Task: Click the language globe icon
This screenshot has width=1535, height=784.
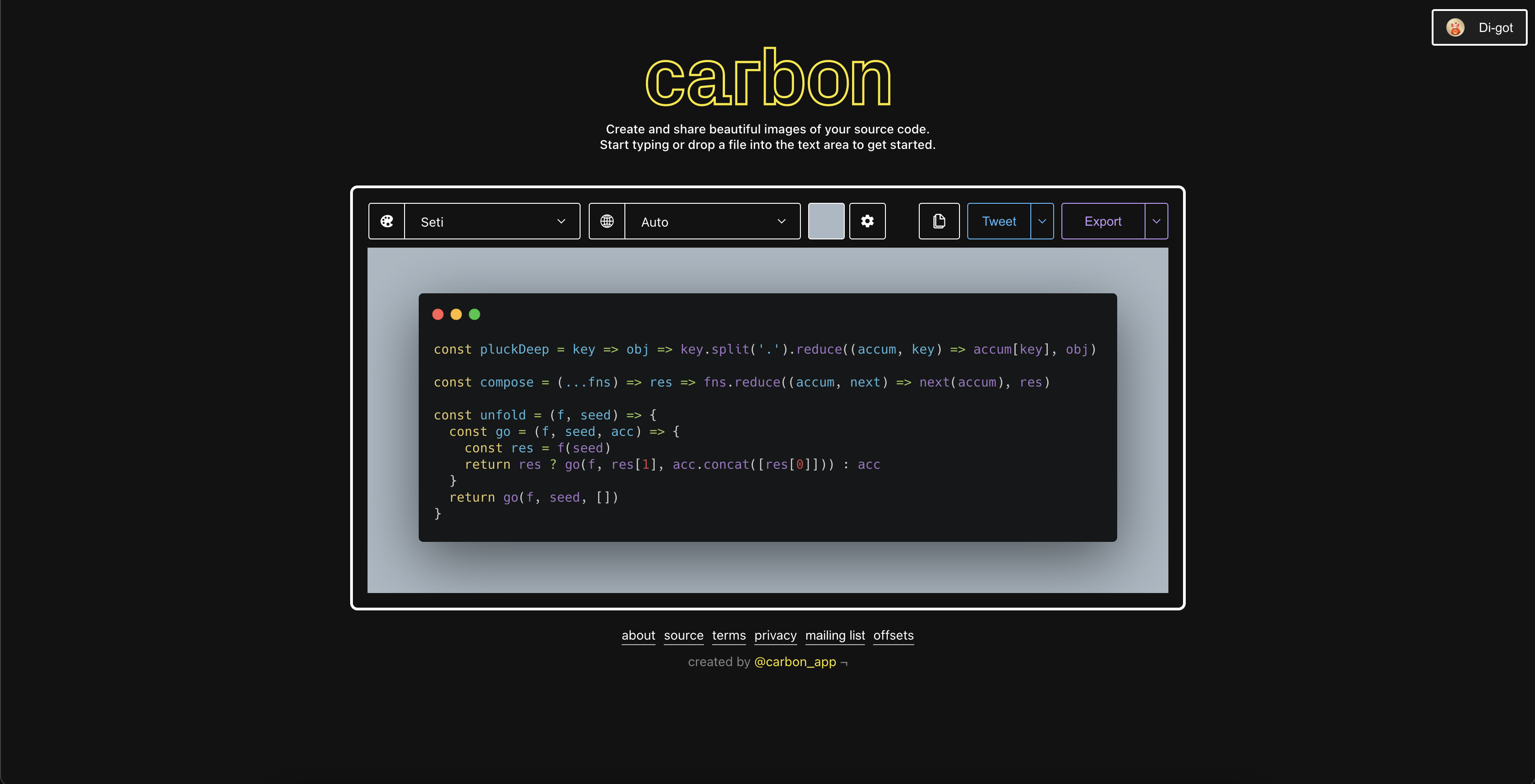Action: pos(607,221)
